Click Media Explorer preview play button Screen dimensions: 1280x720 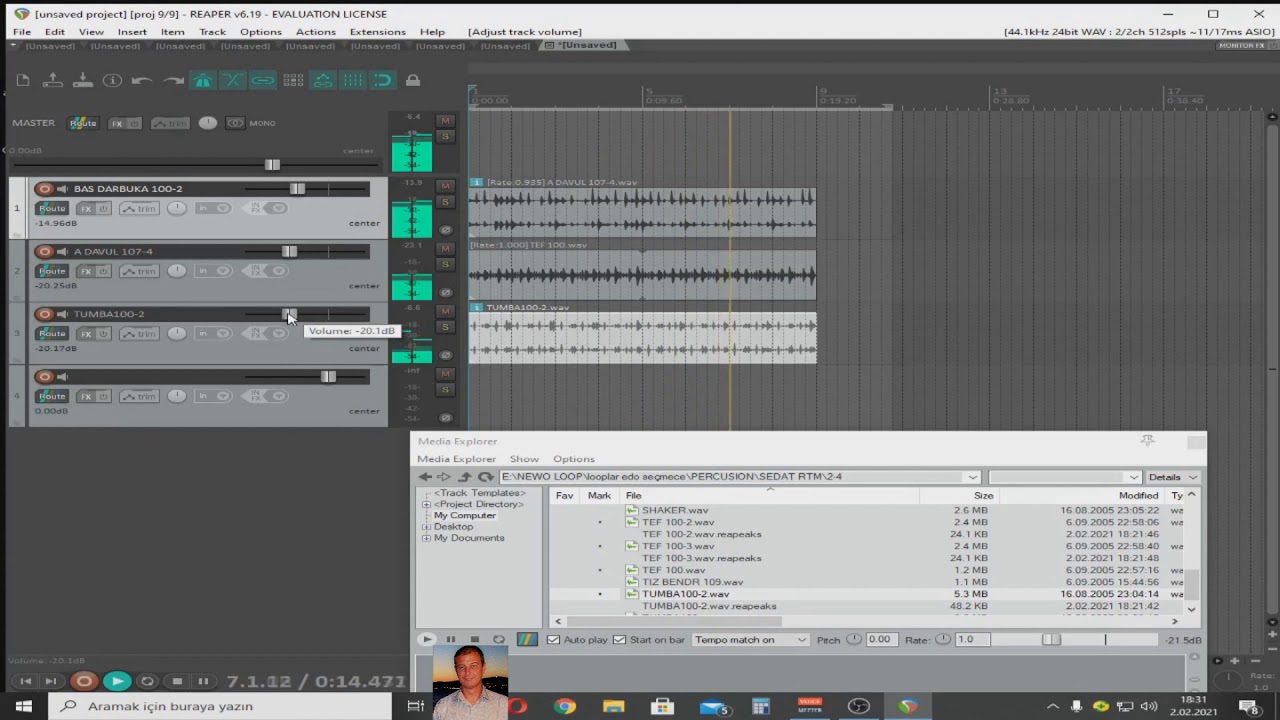coord(427,640)
